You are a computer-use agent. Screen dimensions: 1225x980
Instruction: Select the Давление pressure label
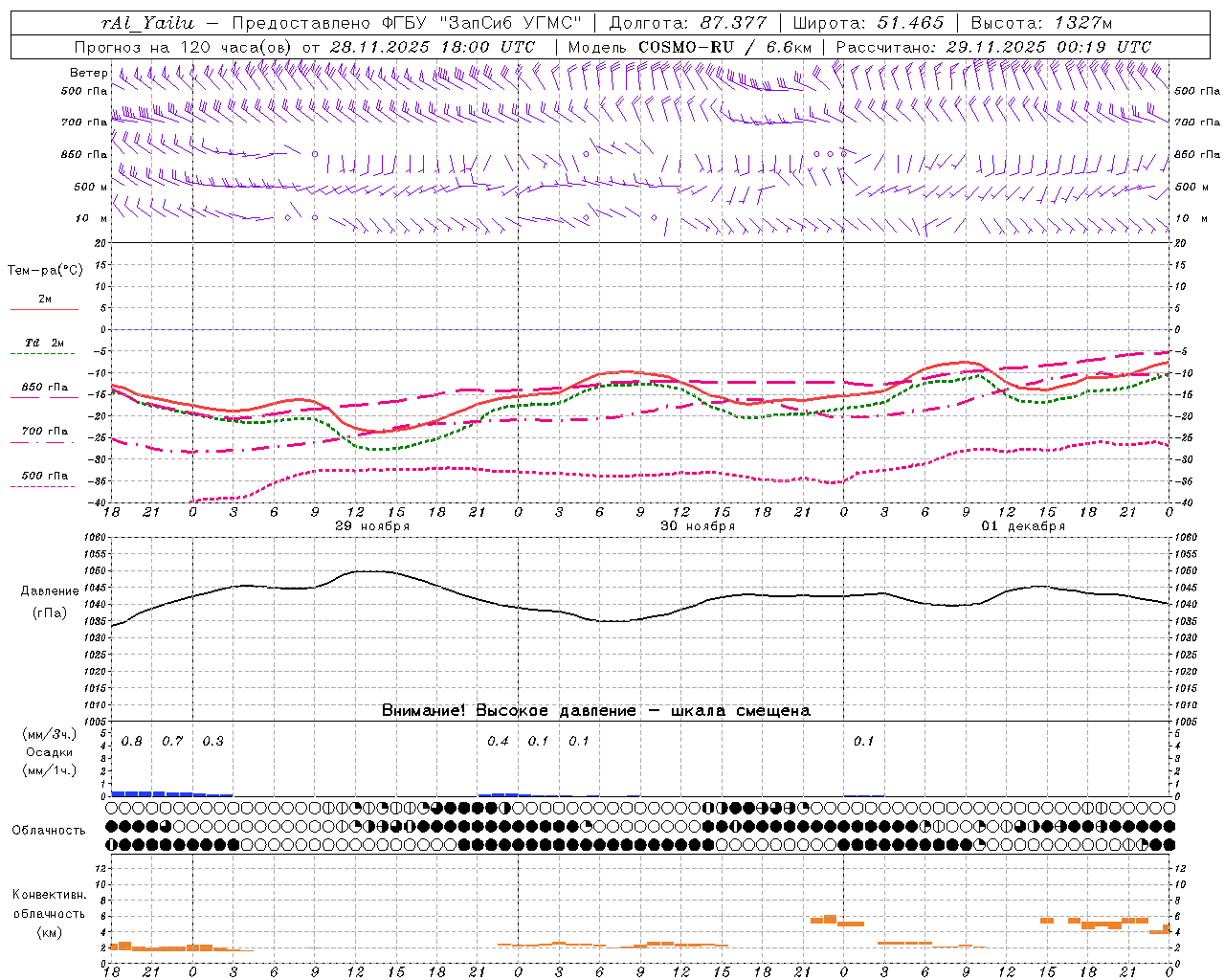coord(48,591)
